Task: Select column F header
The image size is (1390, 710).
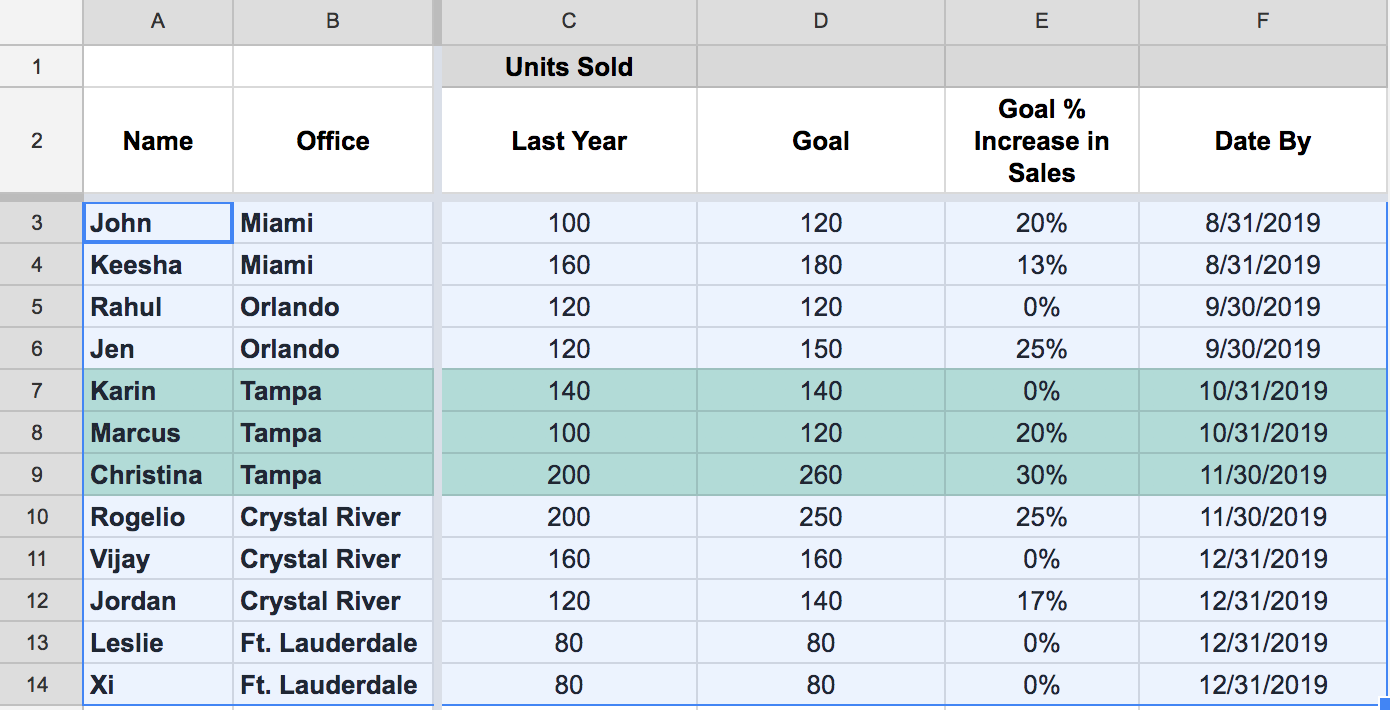Action: (1262, 22)
